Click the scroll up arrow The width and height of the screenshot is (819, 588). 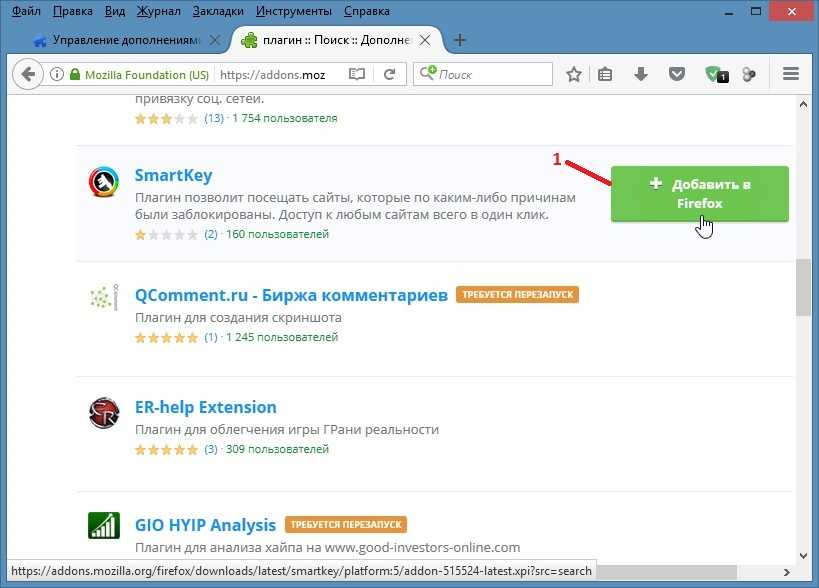(x=803, y=104)
